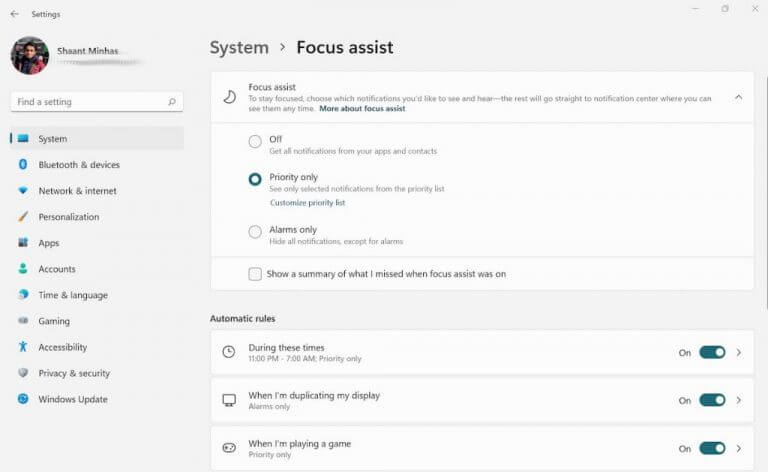Switch off When I'm playing a game toggle
The height and width of the screenshot is (472, 768).
[x=712, y=448]
